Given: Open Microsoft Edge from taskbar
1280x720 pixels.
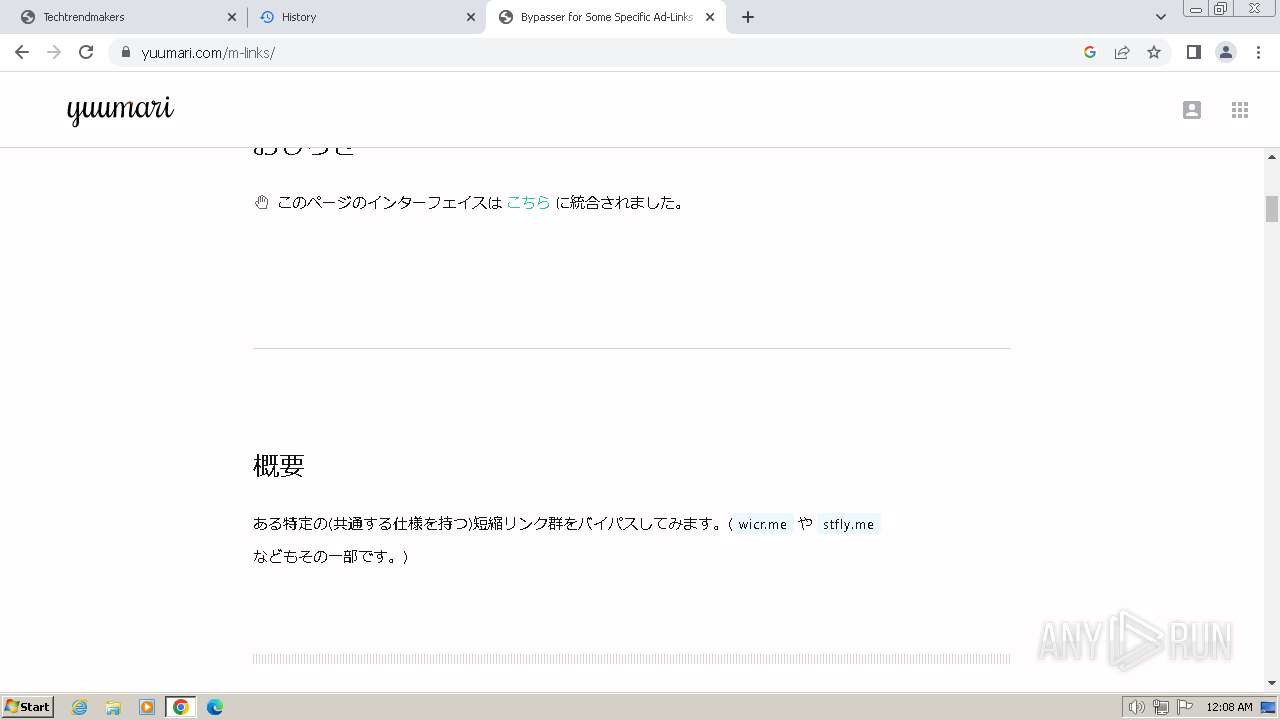Looking at the screenshot, I should pos(215,707).
